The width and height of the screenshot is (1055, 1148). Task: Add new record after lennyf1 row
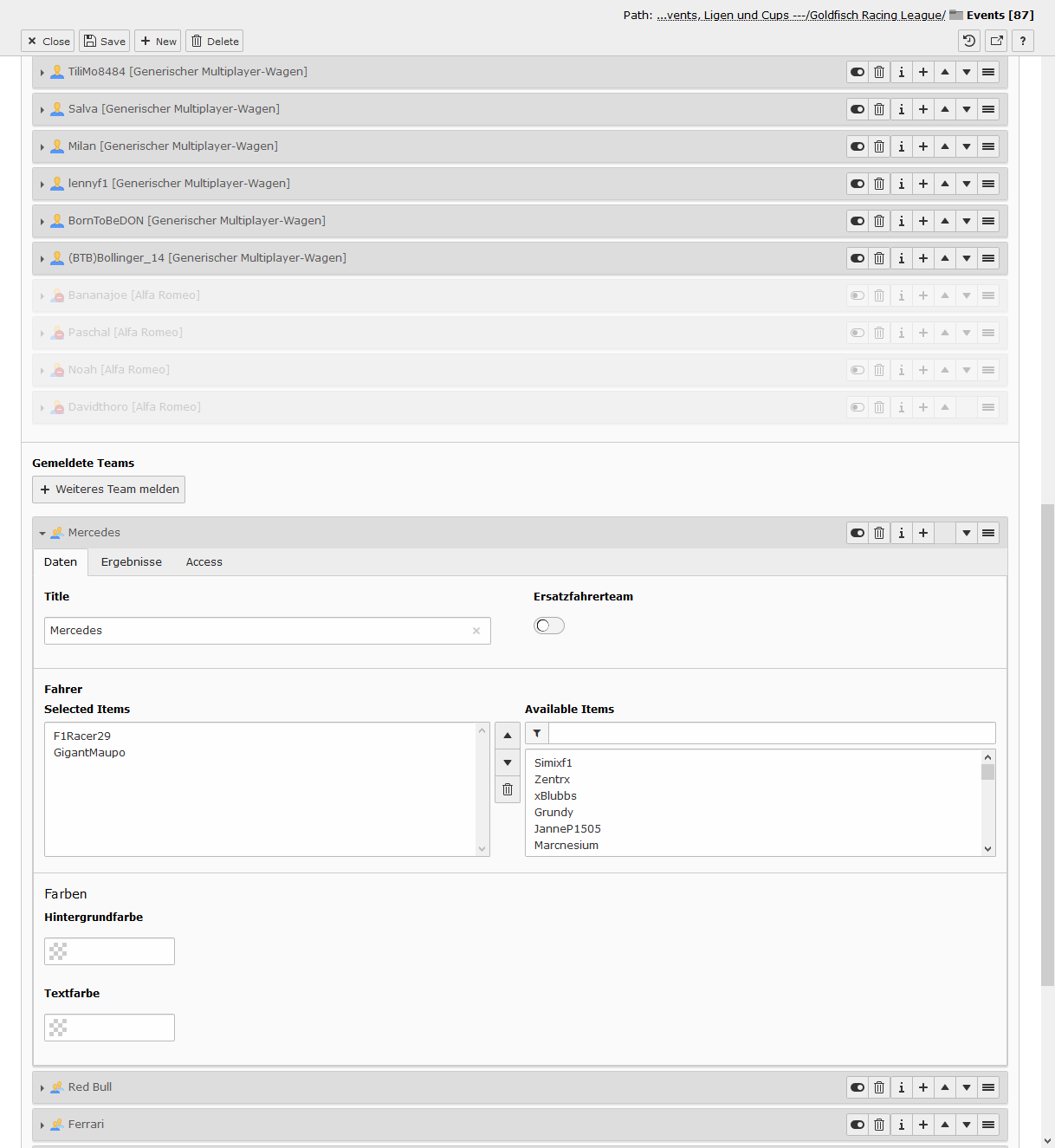(x=922, y=184)
